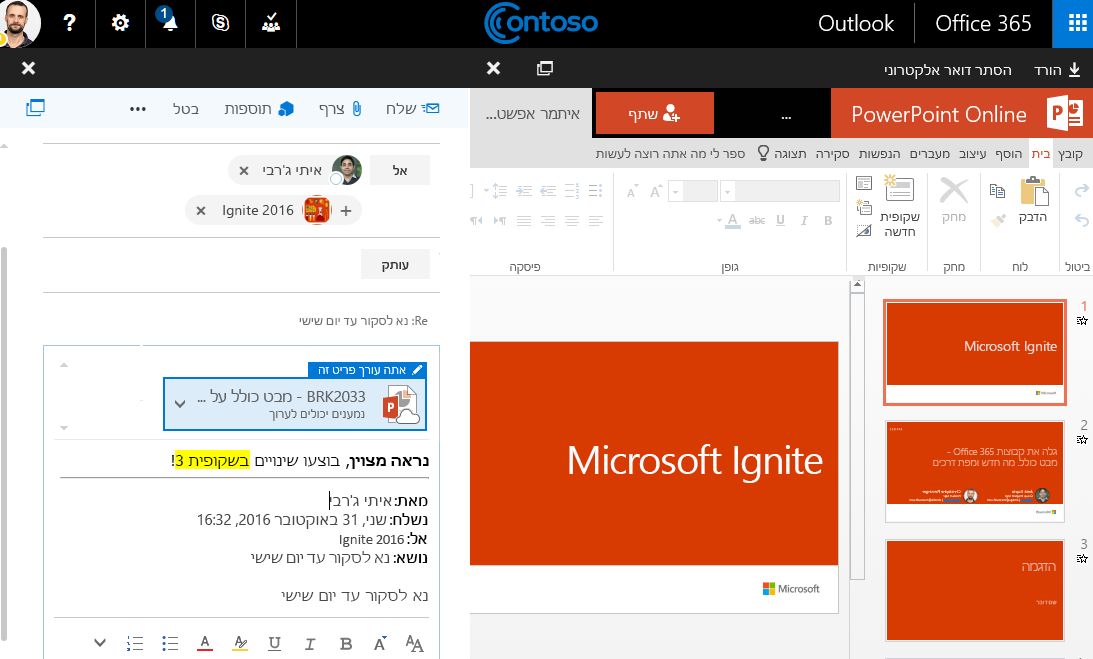Select the בית Home tab

click(1041, 153)
